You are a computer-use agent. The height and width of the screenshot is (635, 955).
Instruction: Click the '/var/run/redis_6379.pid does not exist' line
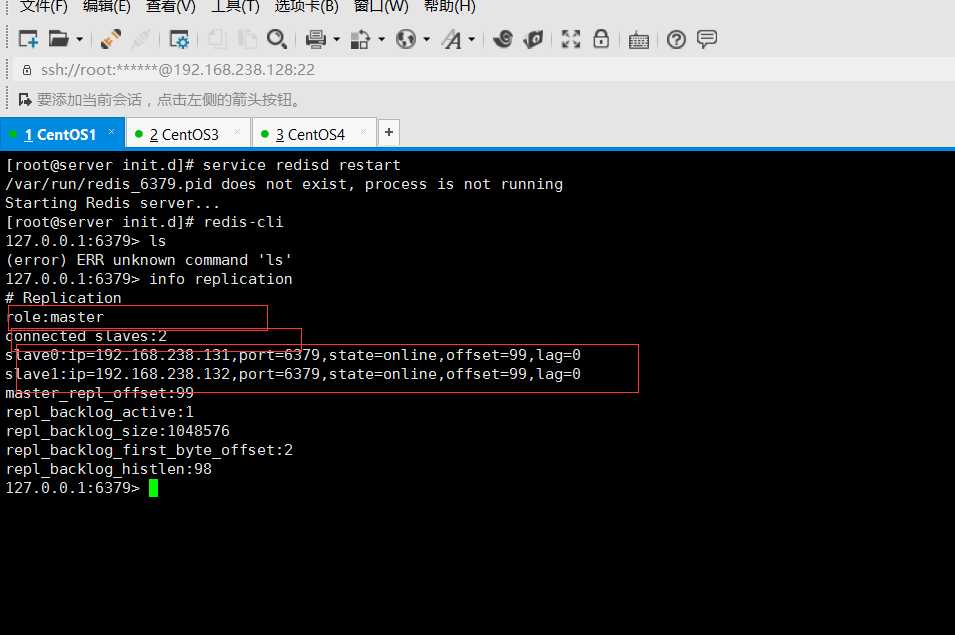click(284, 184)
